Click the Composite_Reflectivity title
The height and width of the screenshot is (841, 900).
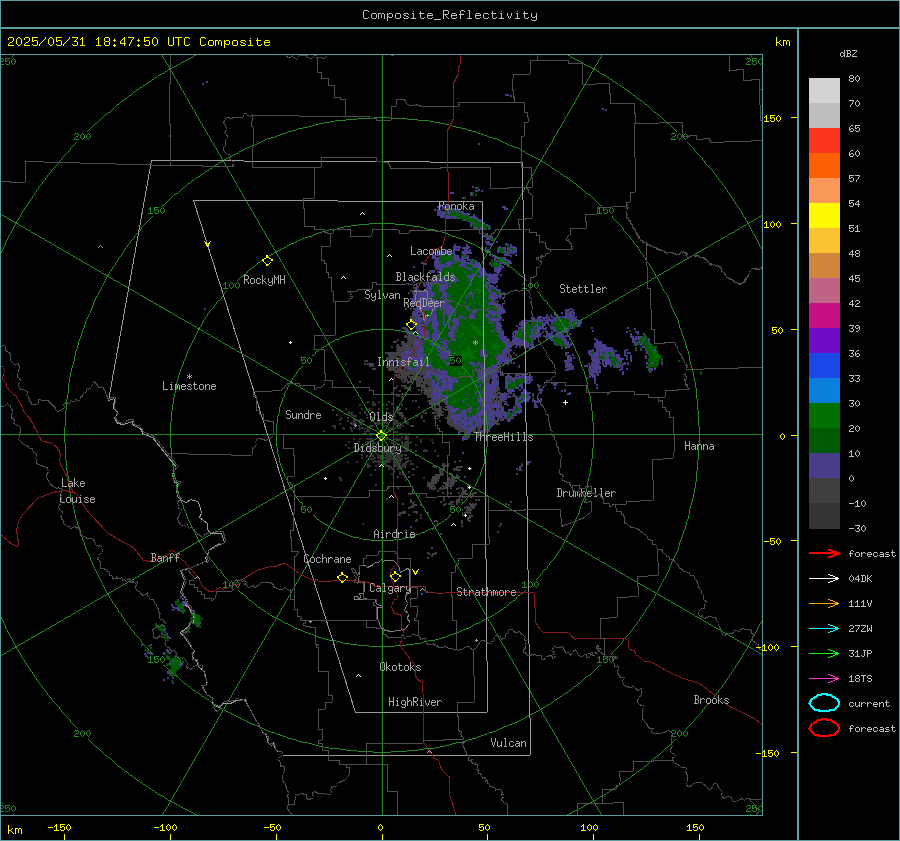pos(450,15)
